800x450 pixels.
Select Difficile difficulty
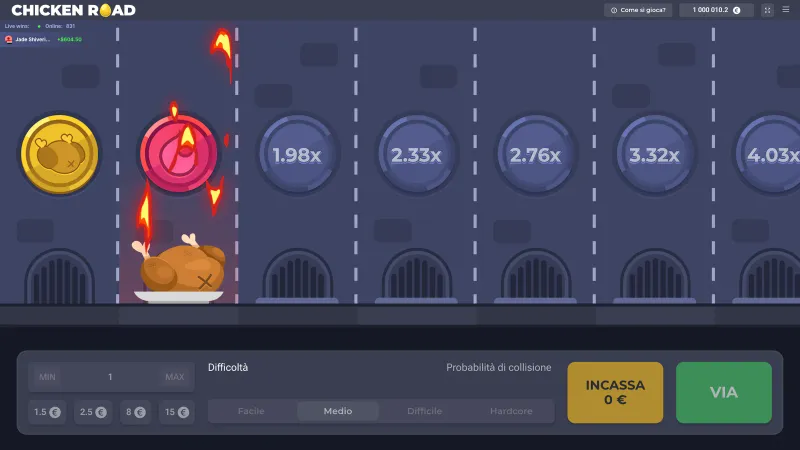pyautogui.click(x=424, y=411)
